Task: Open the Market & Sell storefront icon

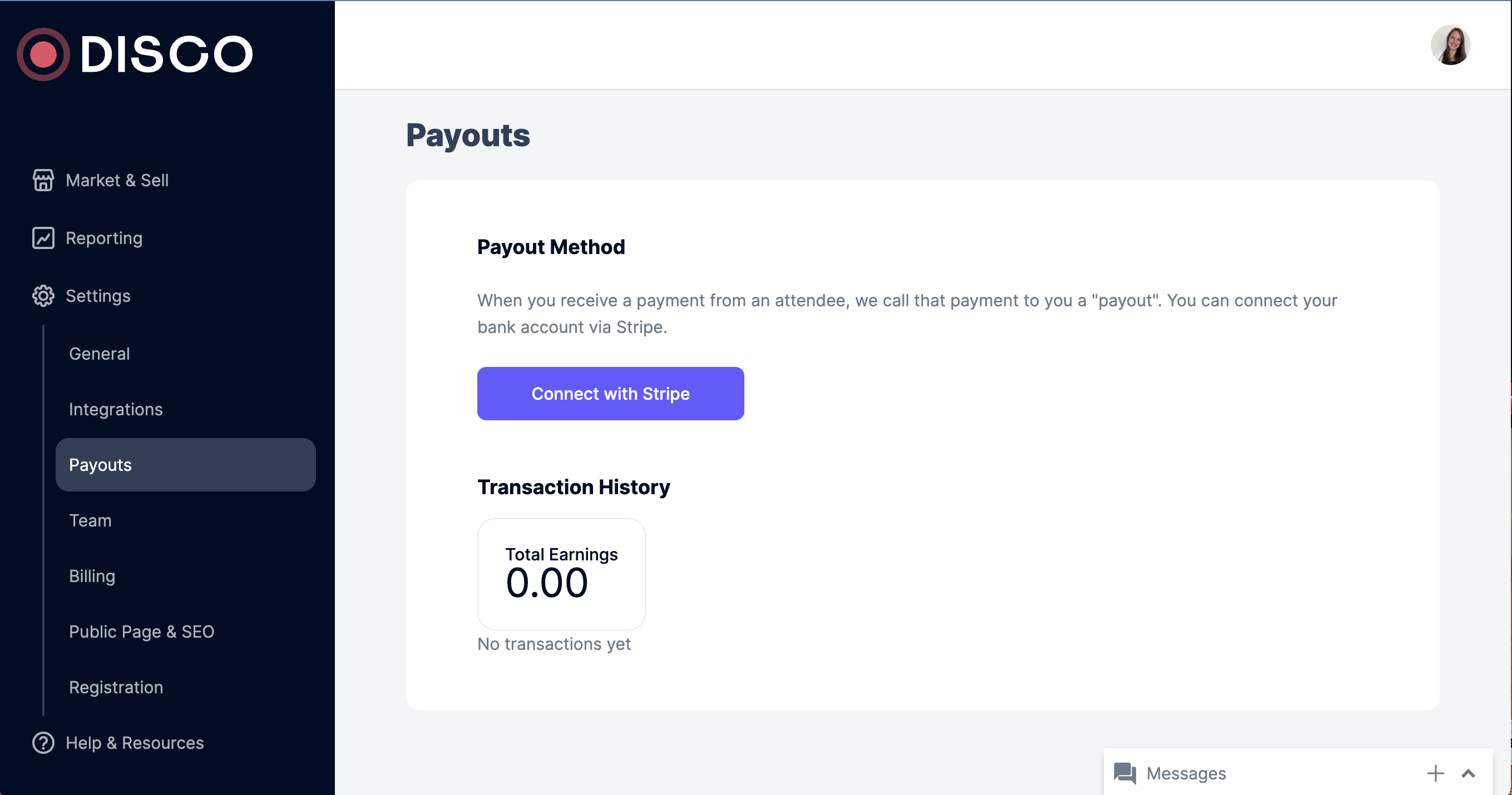Action: pyautogui.click(x=43, y=180)
